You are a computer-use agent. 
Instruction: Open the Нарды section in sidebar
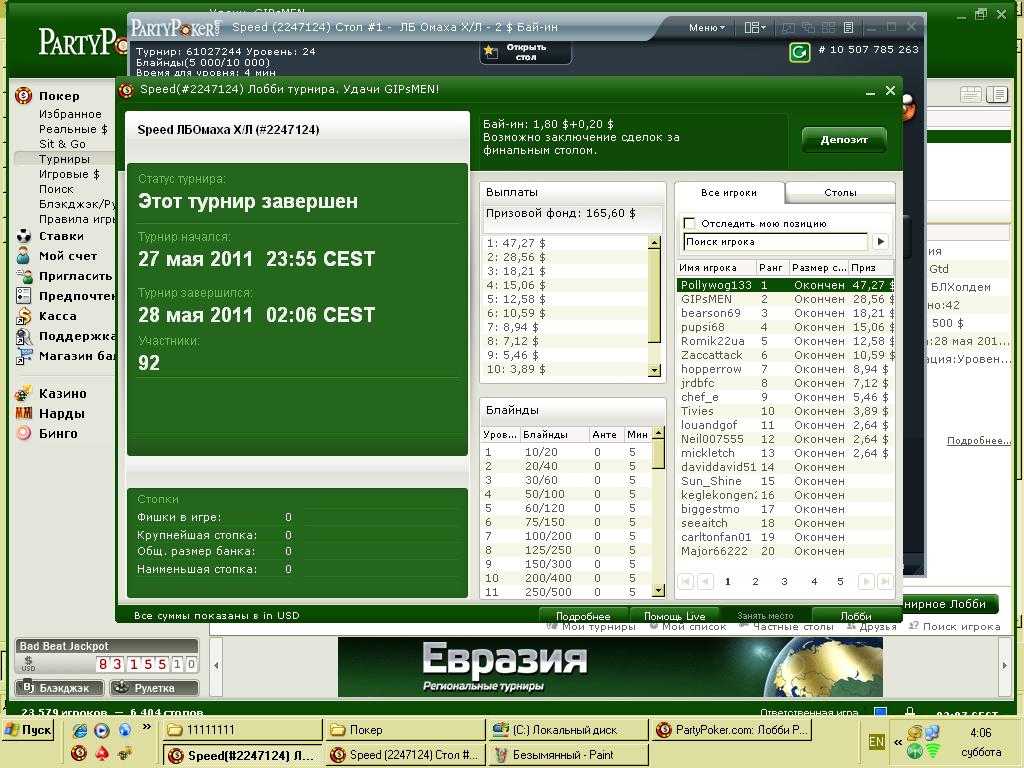(61, 413)
